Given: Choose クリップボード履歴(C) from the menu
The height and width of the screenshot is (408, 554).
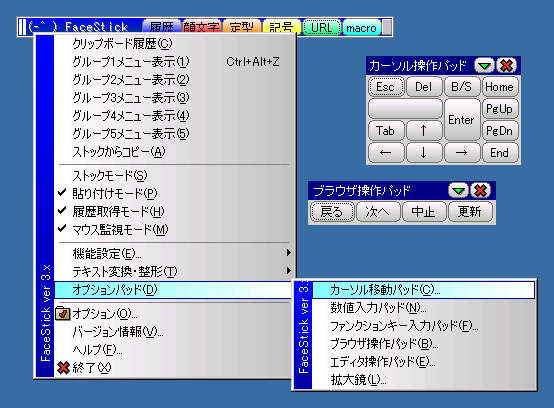Looking at the screenshot, I should [175, 44].
